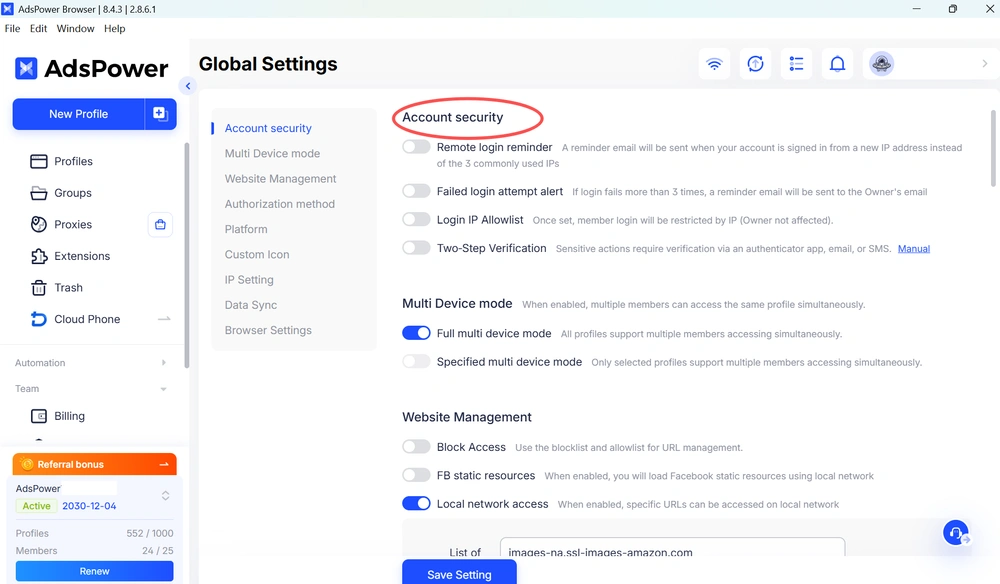The height and width of the screenshot is (584, 1000).
Task: Enable Specified multi device mode toggle
Action: point(416,361)
